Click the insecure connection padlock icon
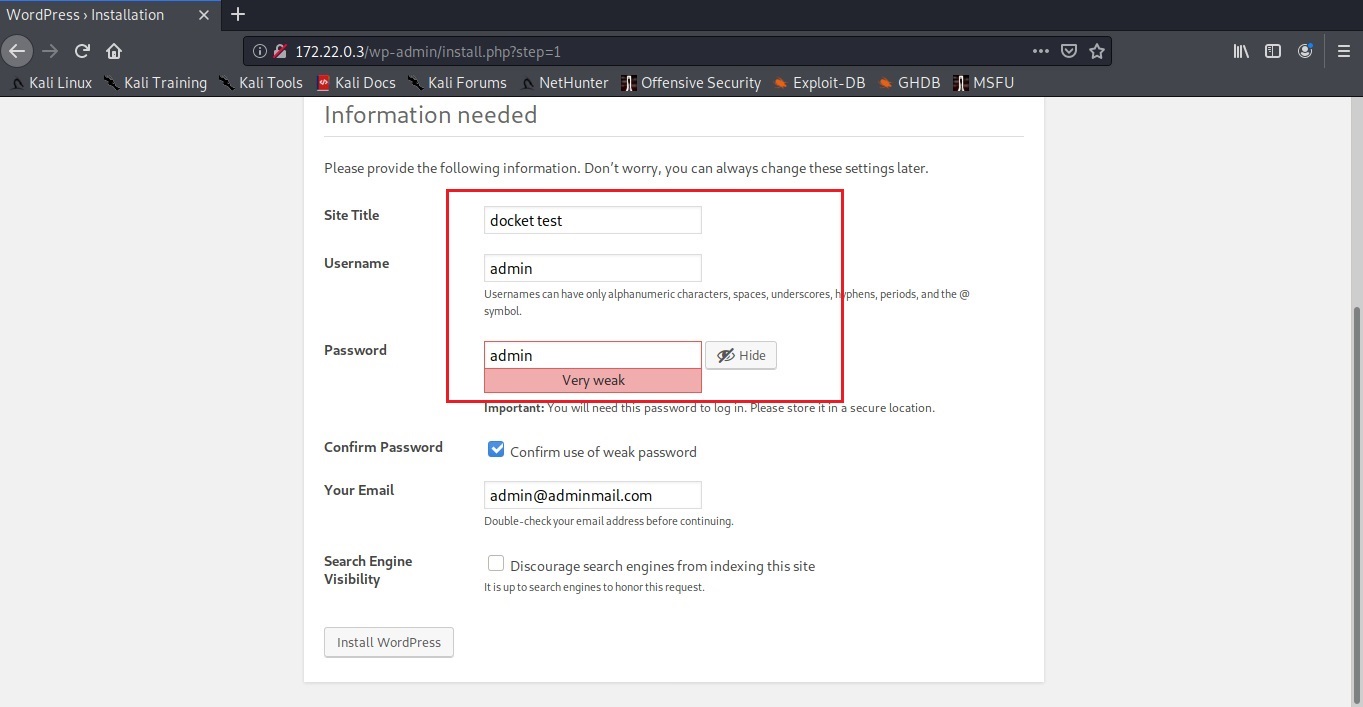Screen dimensions: 1363x707 280,51
